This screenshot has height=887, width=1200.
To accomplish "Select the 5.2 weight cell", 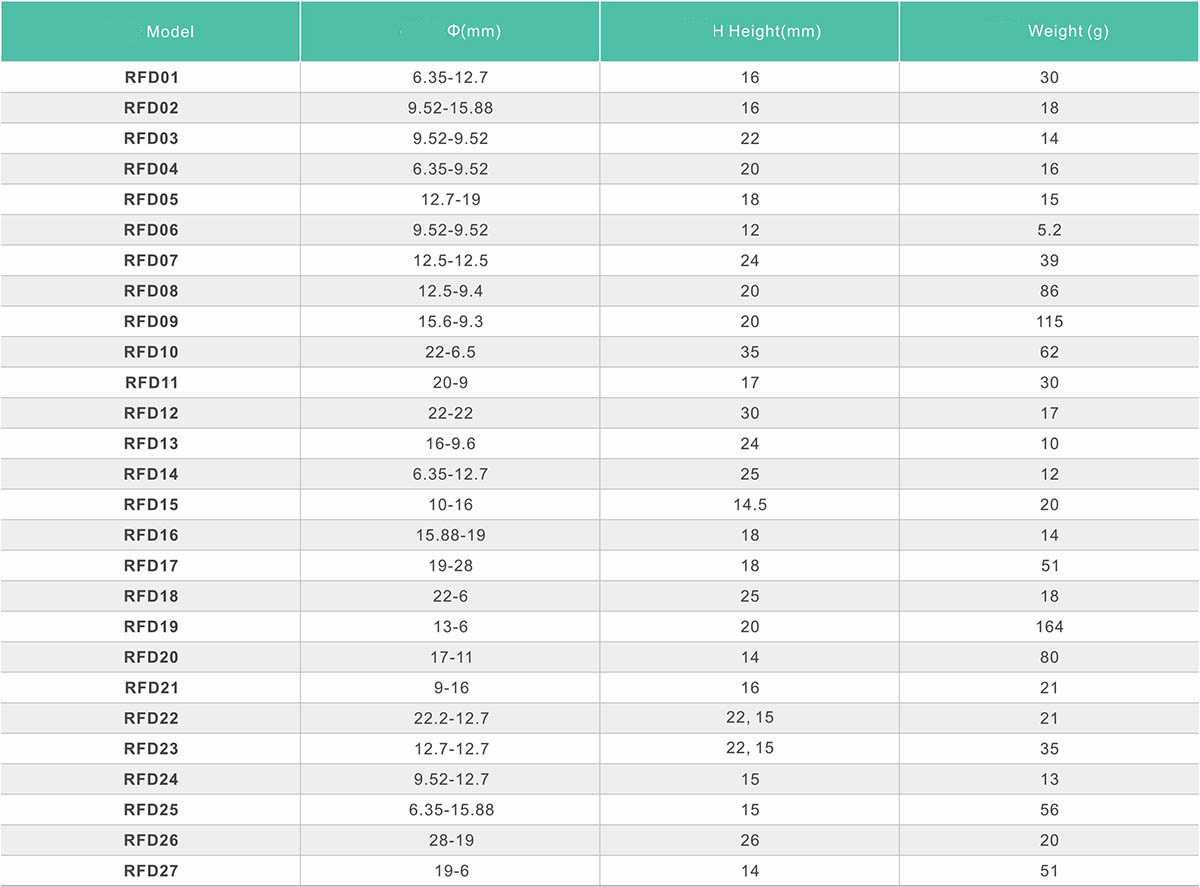I will pyautogui.click(x=1050, y=230).
